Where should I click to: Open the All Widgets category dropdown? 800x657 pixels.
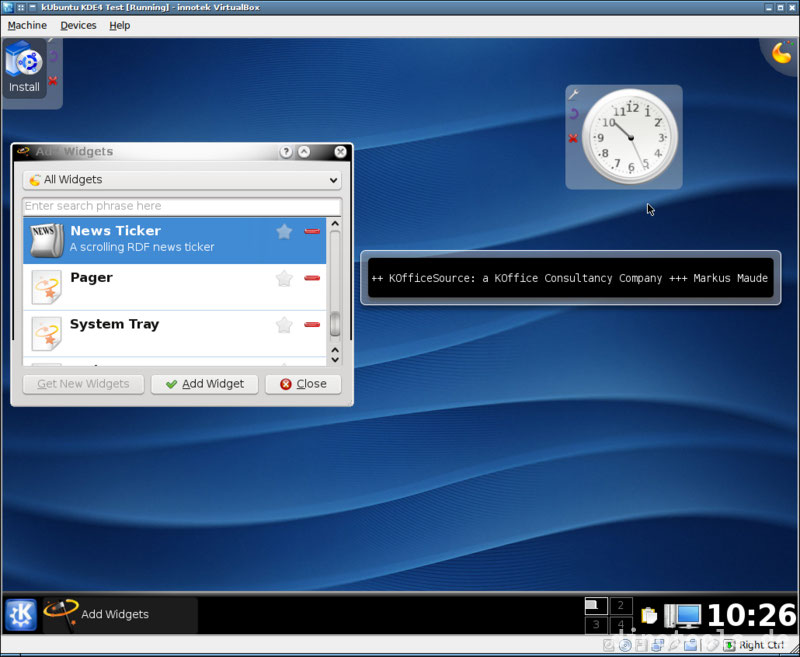click(182, 180)
